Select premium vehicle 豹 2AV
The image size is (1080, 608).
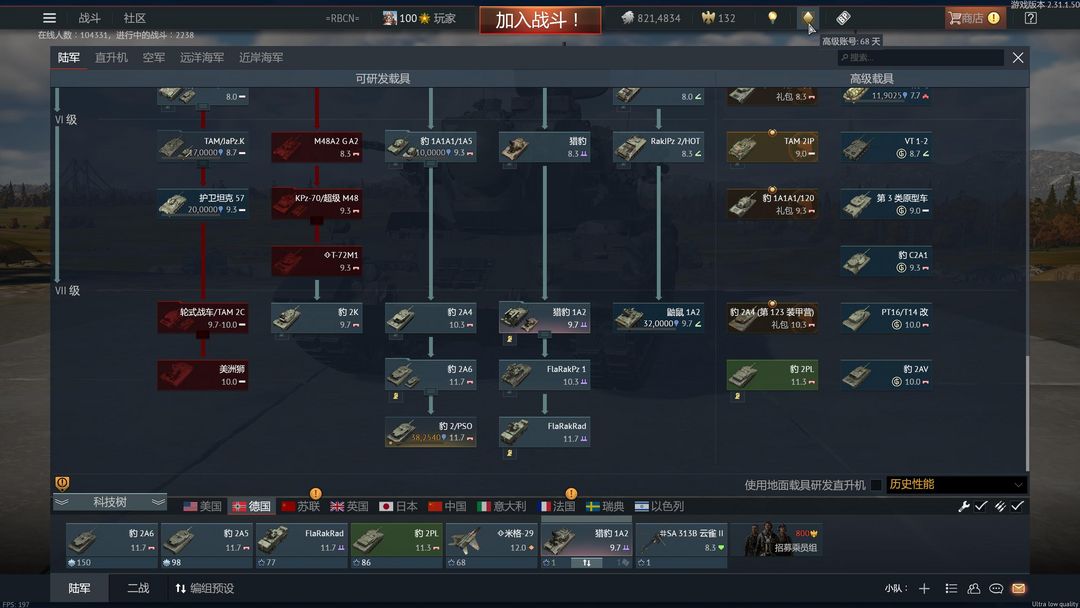[886, 375]
